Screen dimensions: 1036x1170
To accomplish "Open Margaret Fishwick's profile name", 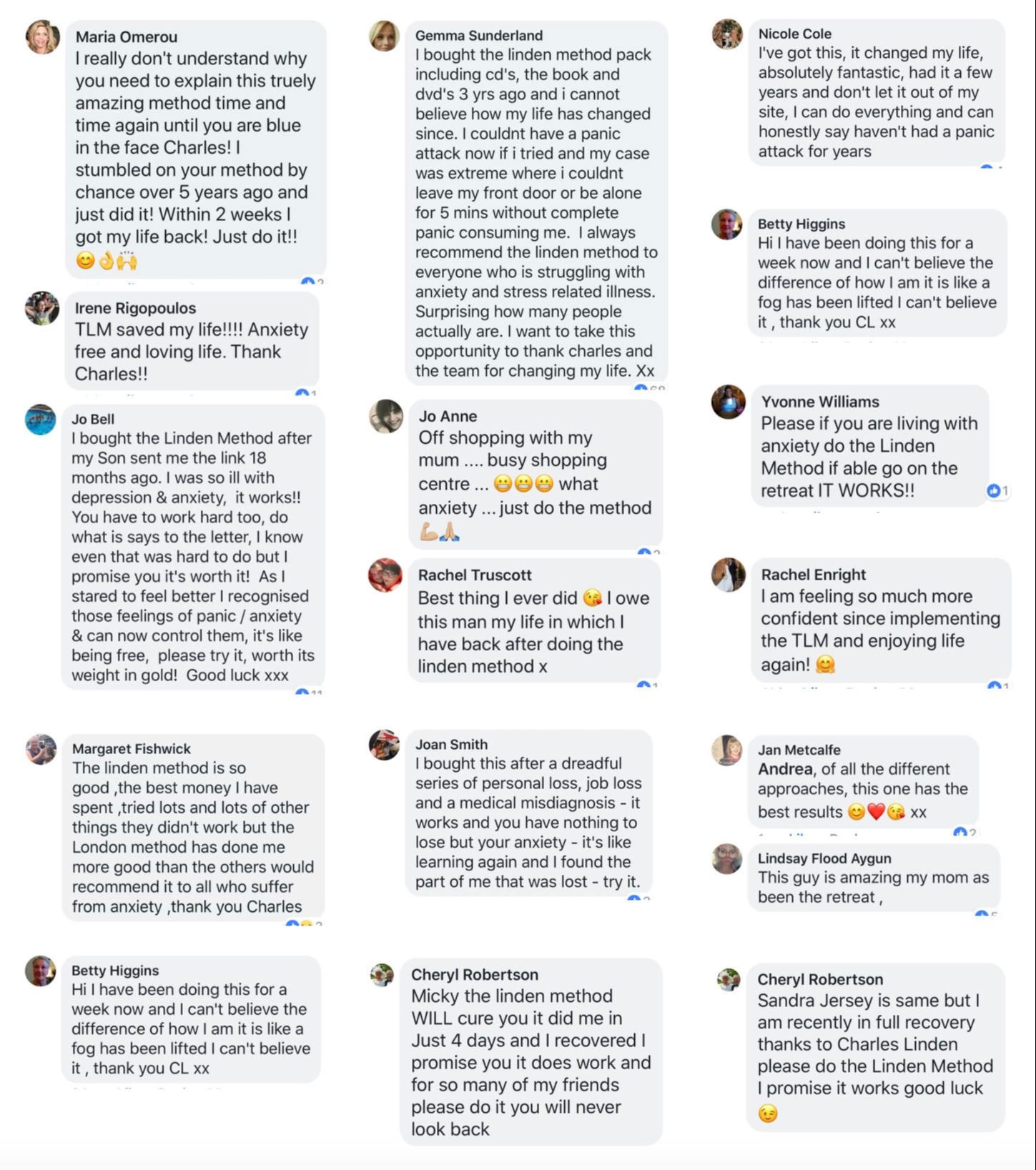I will pos(132,749).
